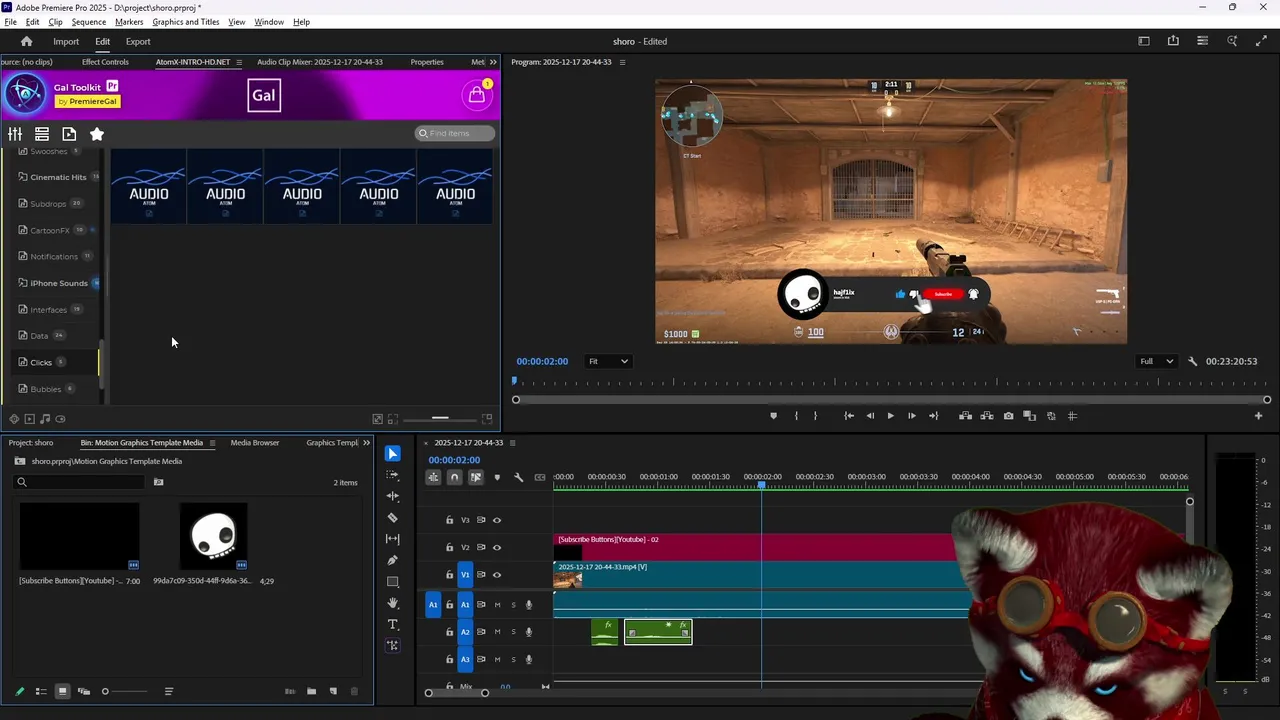Switch to the Import workspace
The height and width of the screenshot is (720, 1280).
click(66, 42)
